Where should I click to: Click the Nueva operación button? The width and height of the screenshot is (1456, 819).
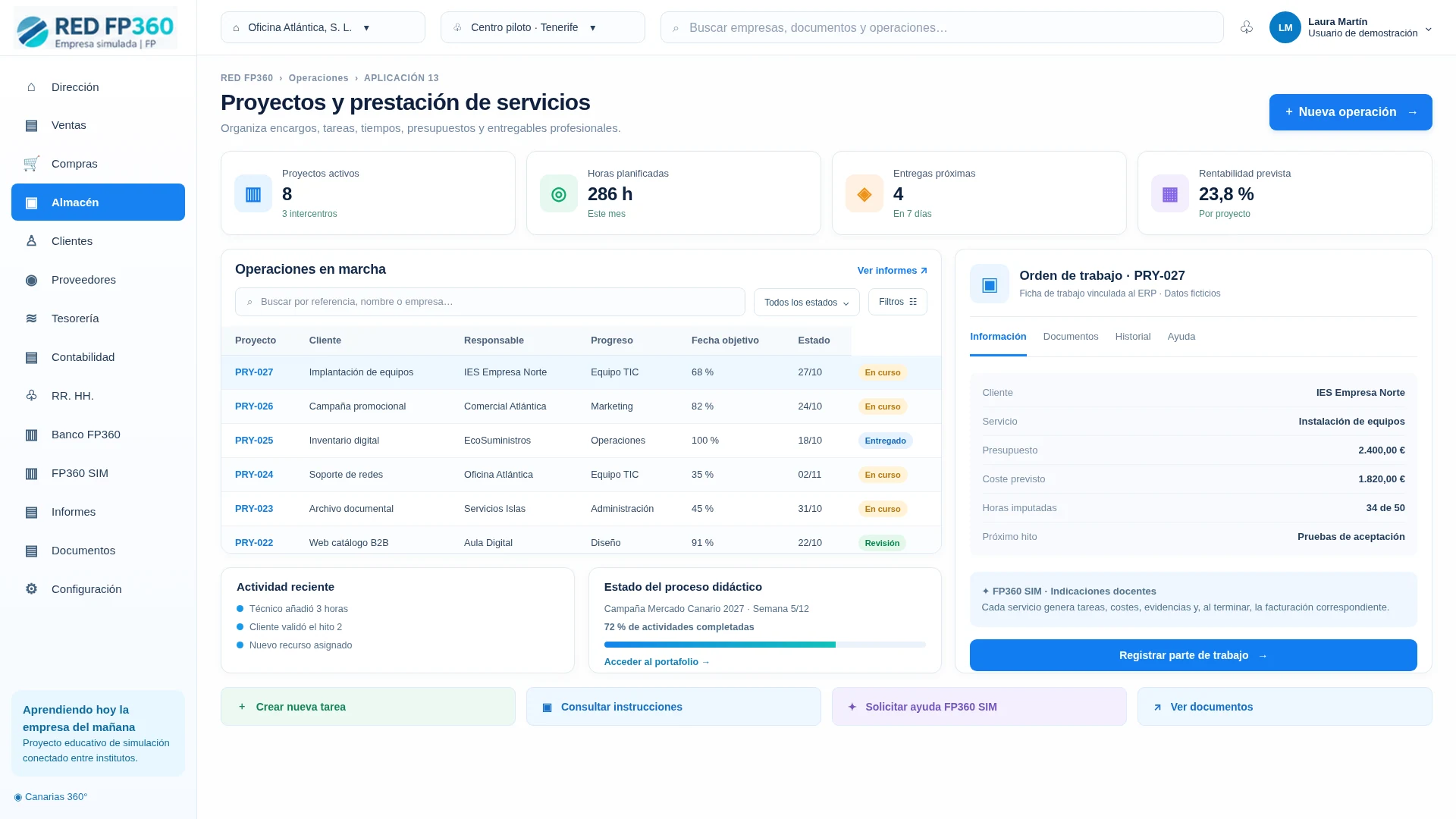pos(1351,112)
